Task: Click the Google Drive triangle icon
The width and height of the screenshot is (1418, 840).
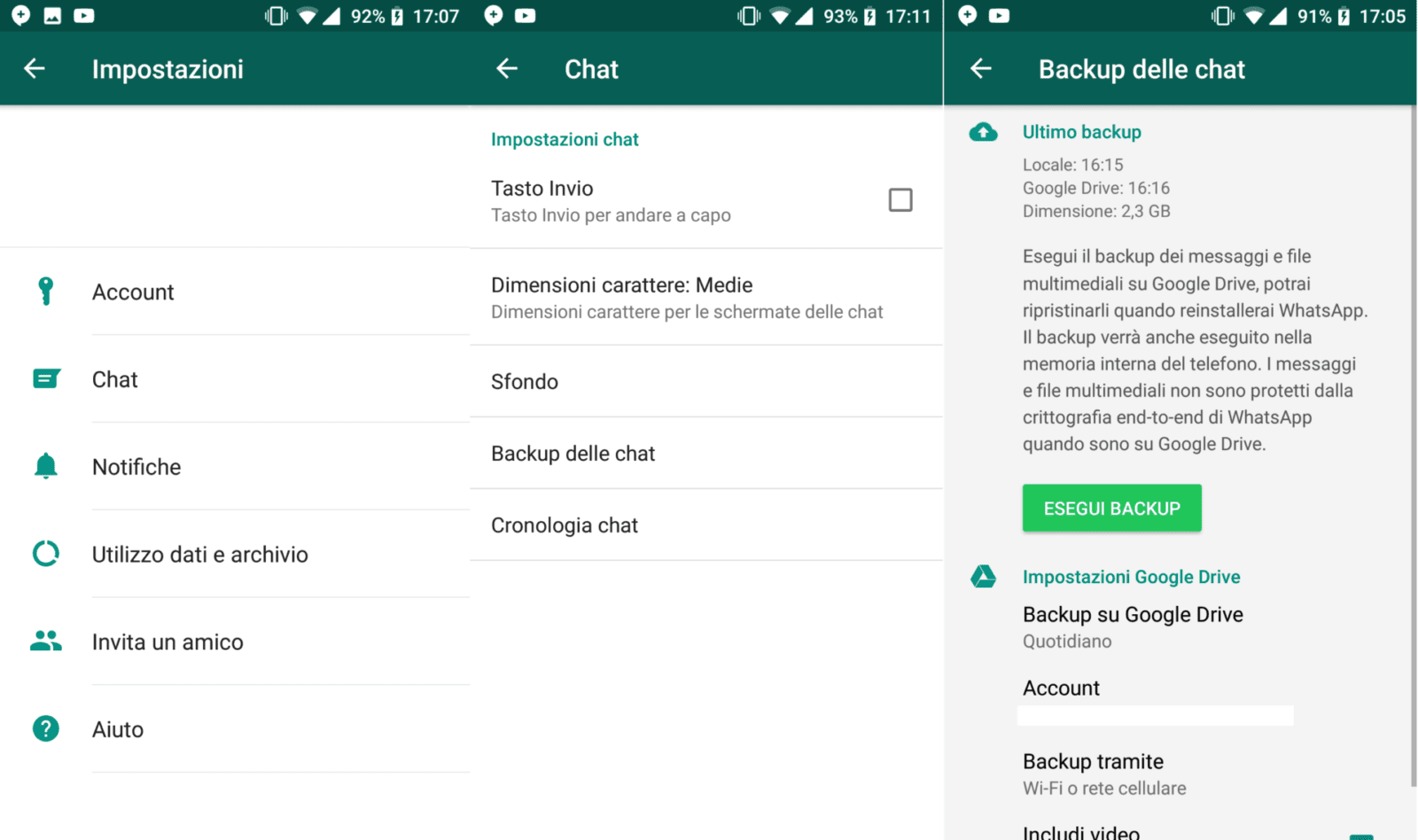Action: (983, 577)
